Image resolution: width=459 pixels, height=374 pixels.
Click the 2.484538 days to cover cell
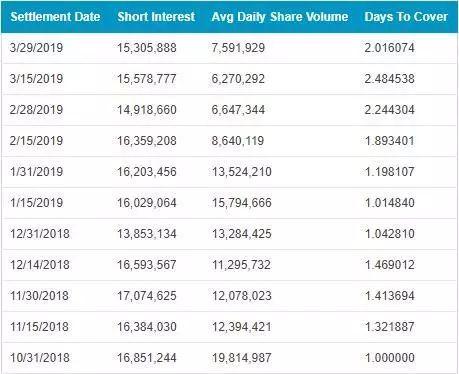point(390,79)
